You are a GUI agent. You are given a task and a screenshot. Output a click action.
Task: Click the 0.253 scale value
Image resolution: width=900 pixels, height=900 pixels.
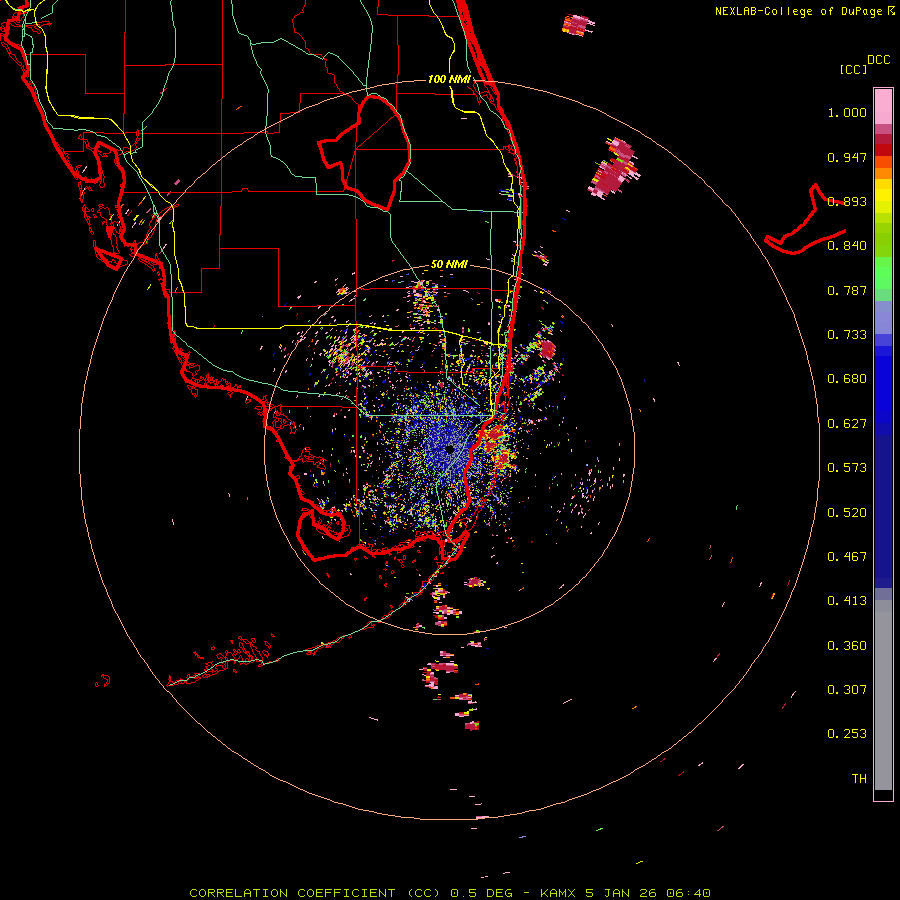(x=847, y=734)
